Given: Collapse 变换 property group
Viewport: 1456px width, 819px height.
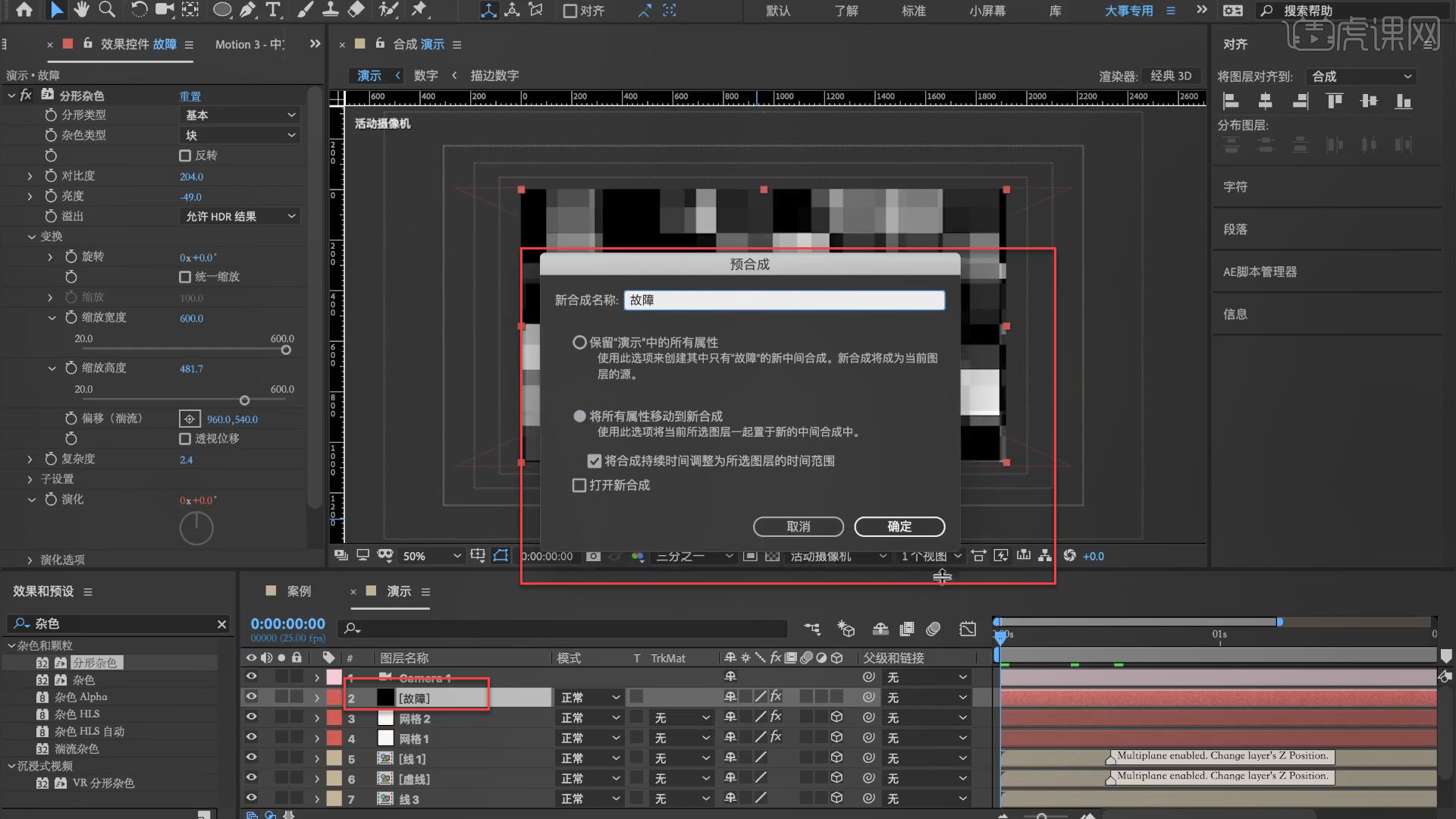Looking at the screenshot, I should coord(31,237).
